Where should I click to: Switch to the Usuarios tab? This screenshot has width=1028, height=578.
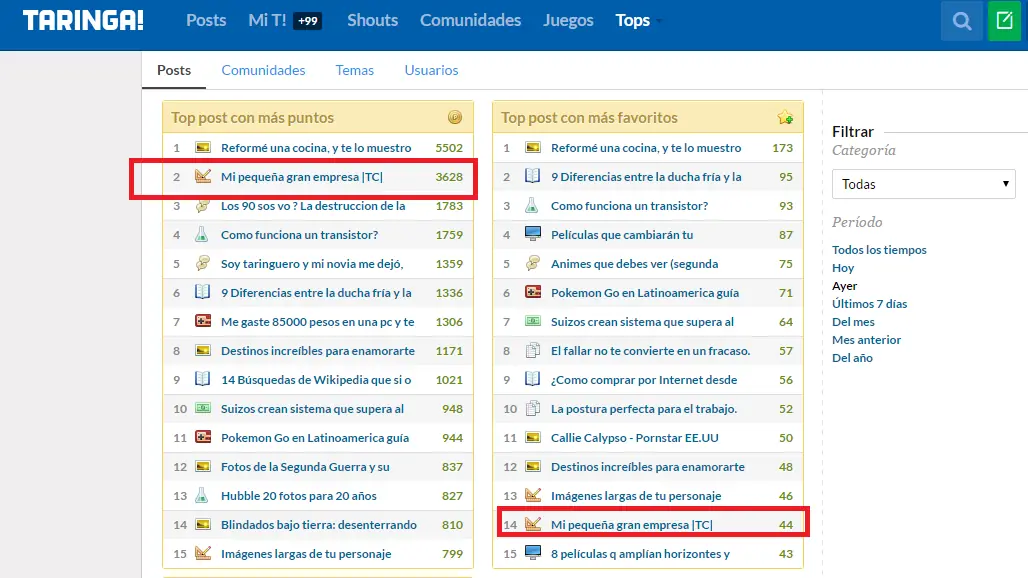431,70
